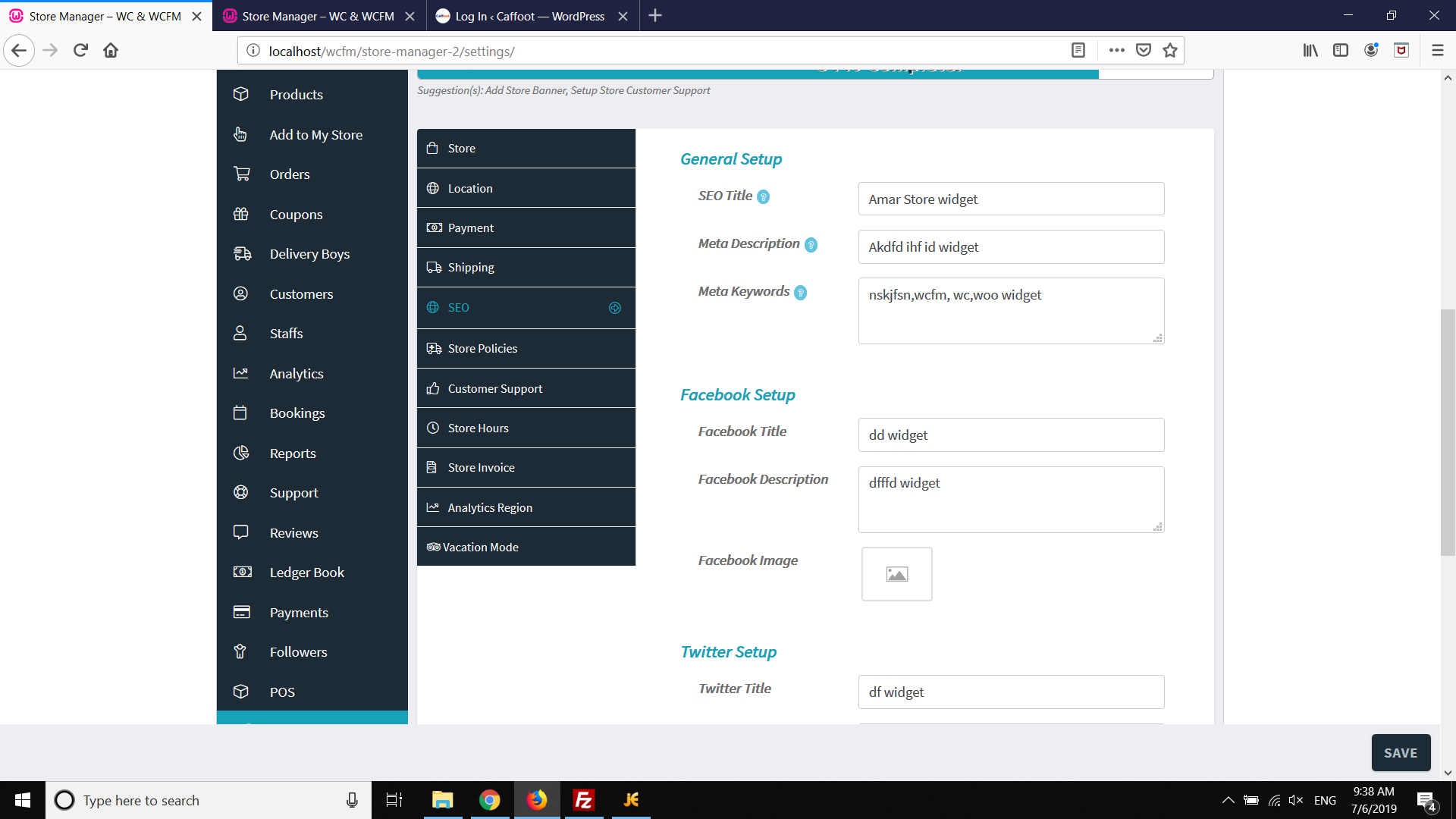Viewport: 1456px width, 819px height.
Task: Go to Products in the sidebar
Action: (297, 95)
